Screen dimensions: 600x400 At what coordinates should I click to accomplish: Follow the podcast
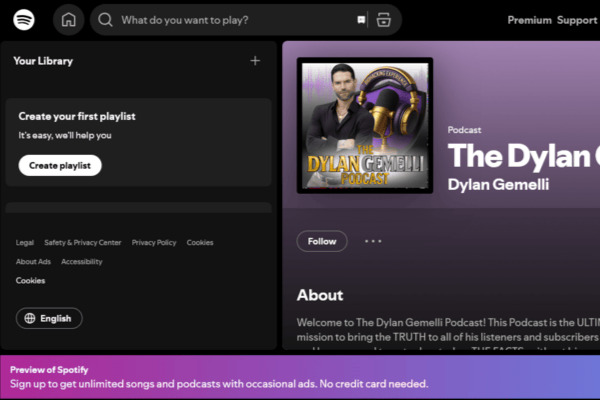coord(322,241)
